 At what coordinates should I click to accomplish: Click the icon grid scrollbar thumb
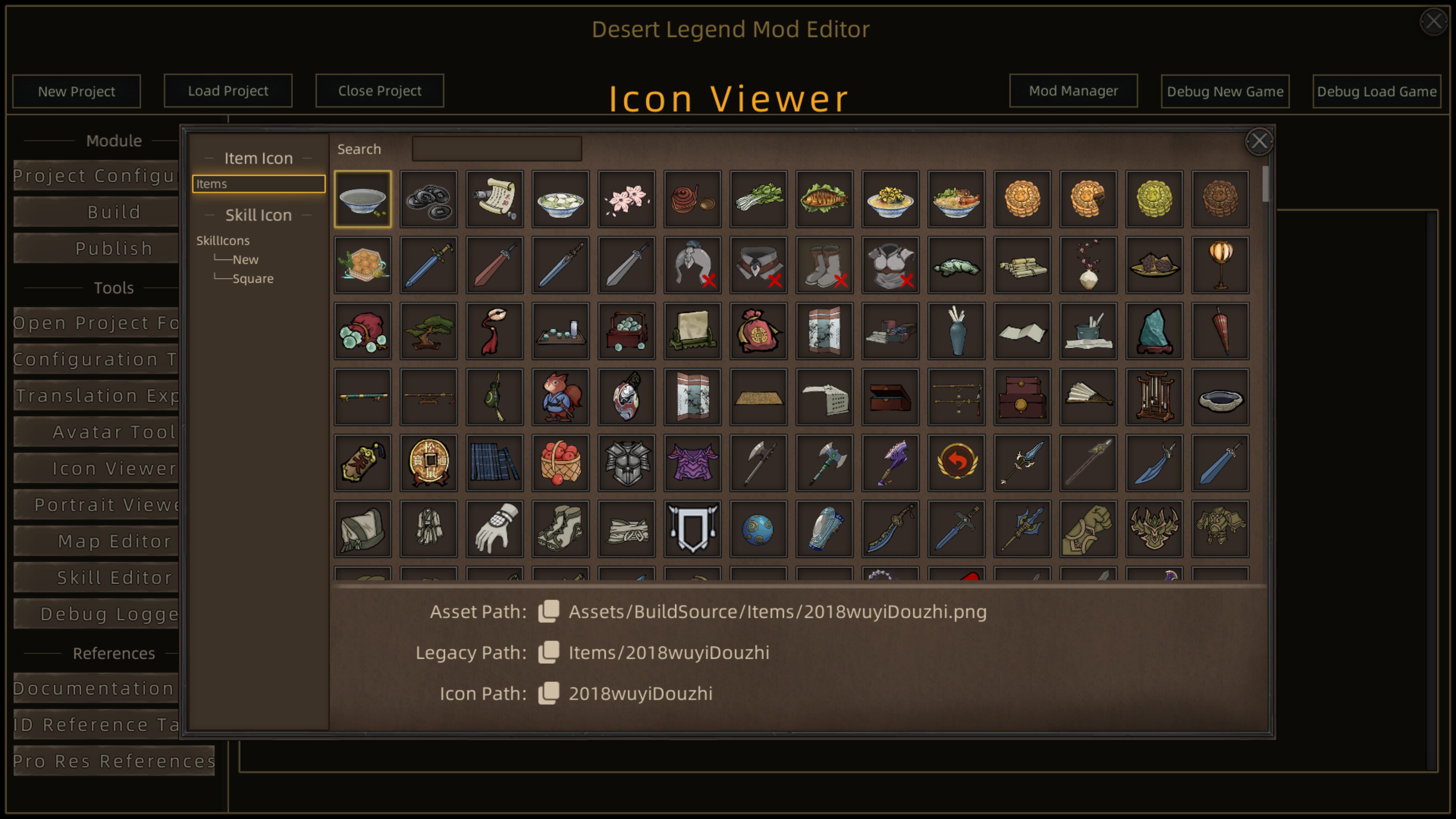coord(1265,184)
